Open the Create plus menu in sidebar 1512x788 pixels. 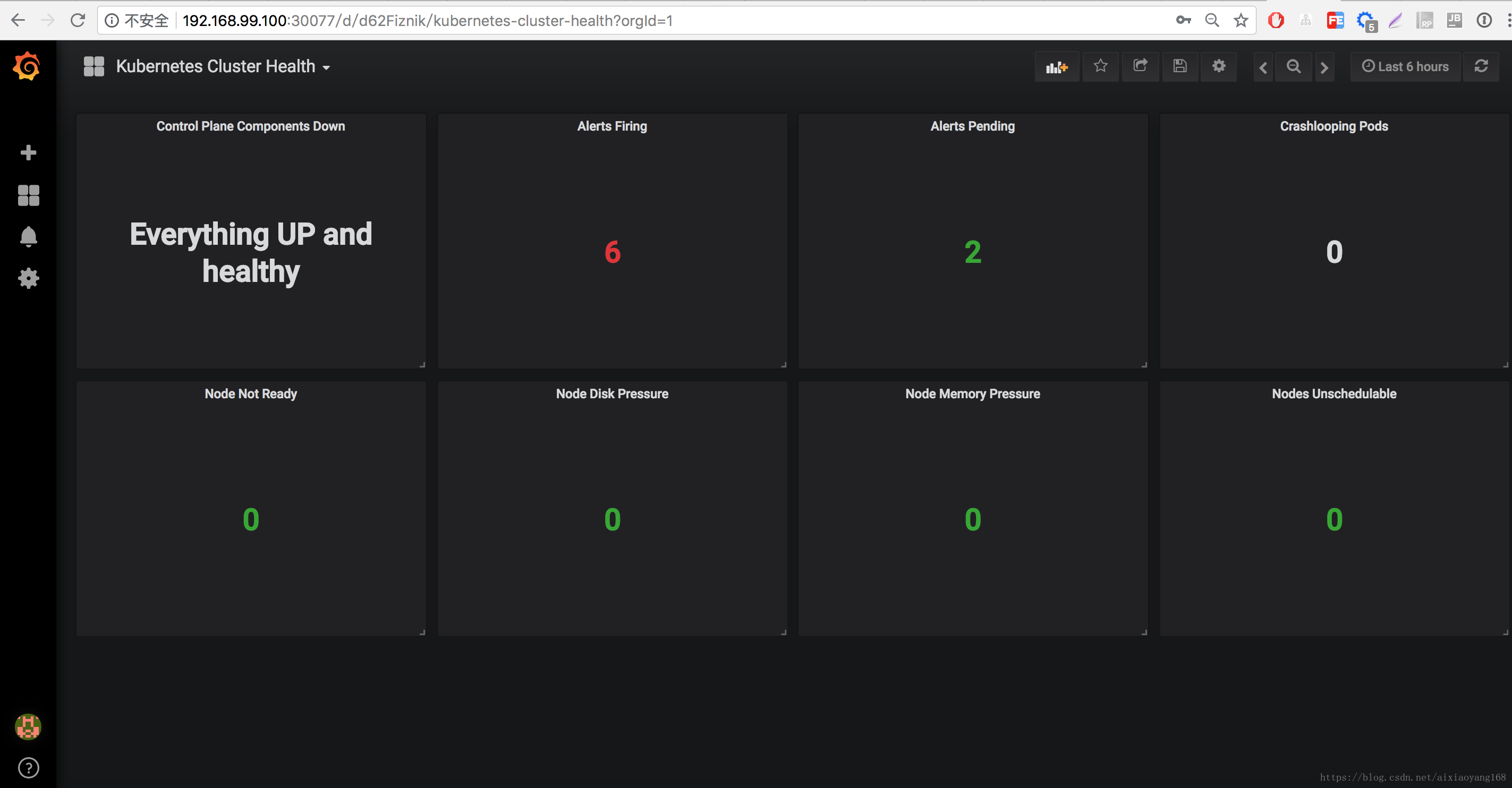tap(28, 152)
